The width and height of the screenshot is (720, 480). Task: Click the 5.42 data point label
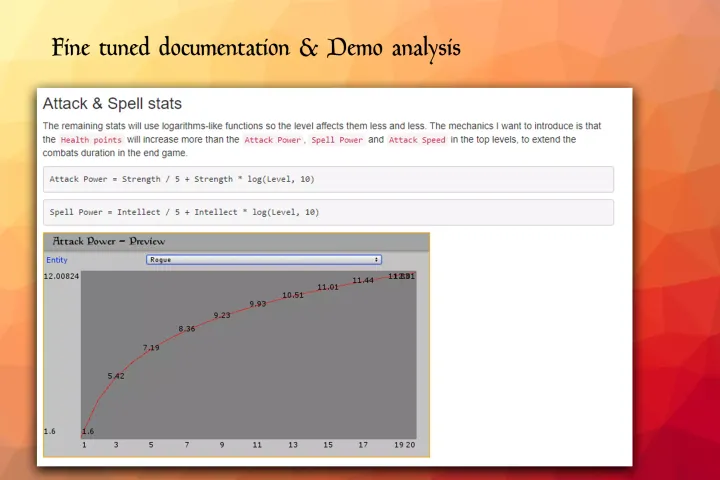click(116, 376)
